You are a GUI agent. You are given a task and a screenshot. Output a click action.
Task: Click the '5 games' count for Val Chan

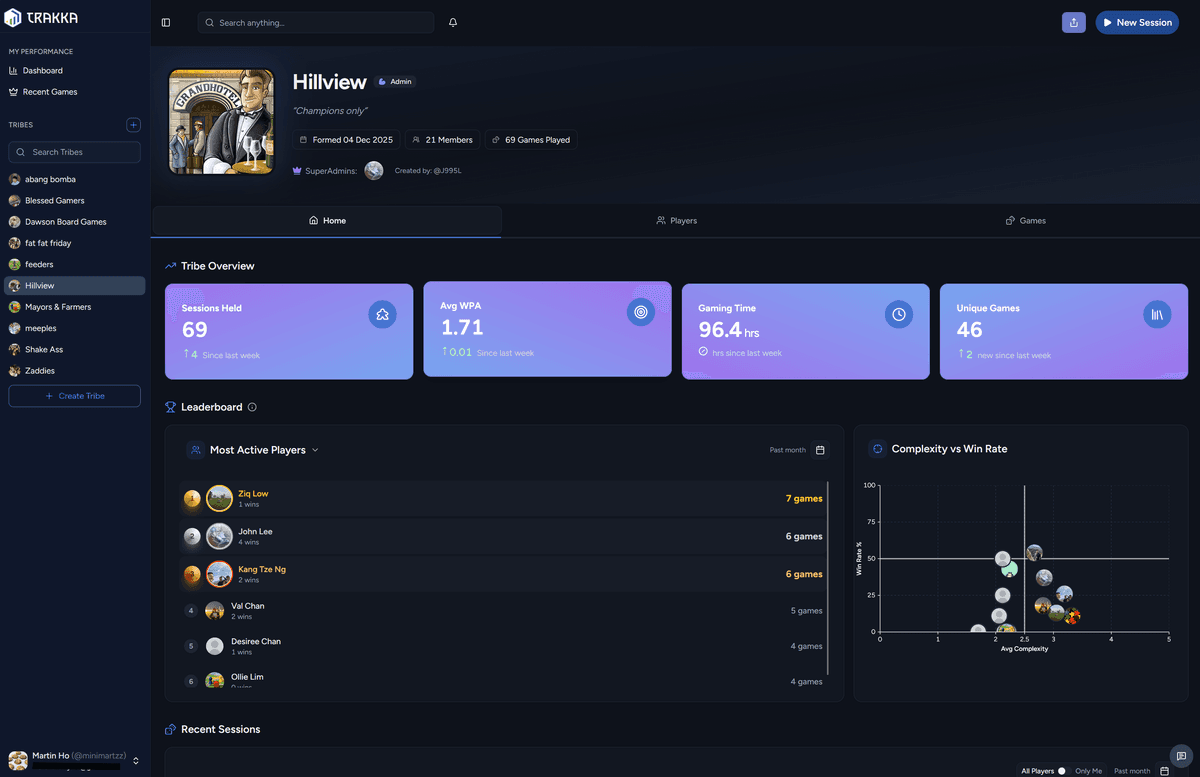[806, 611]
